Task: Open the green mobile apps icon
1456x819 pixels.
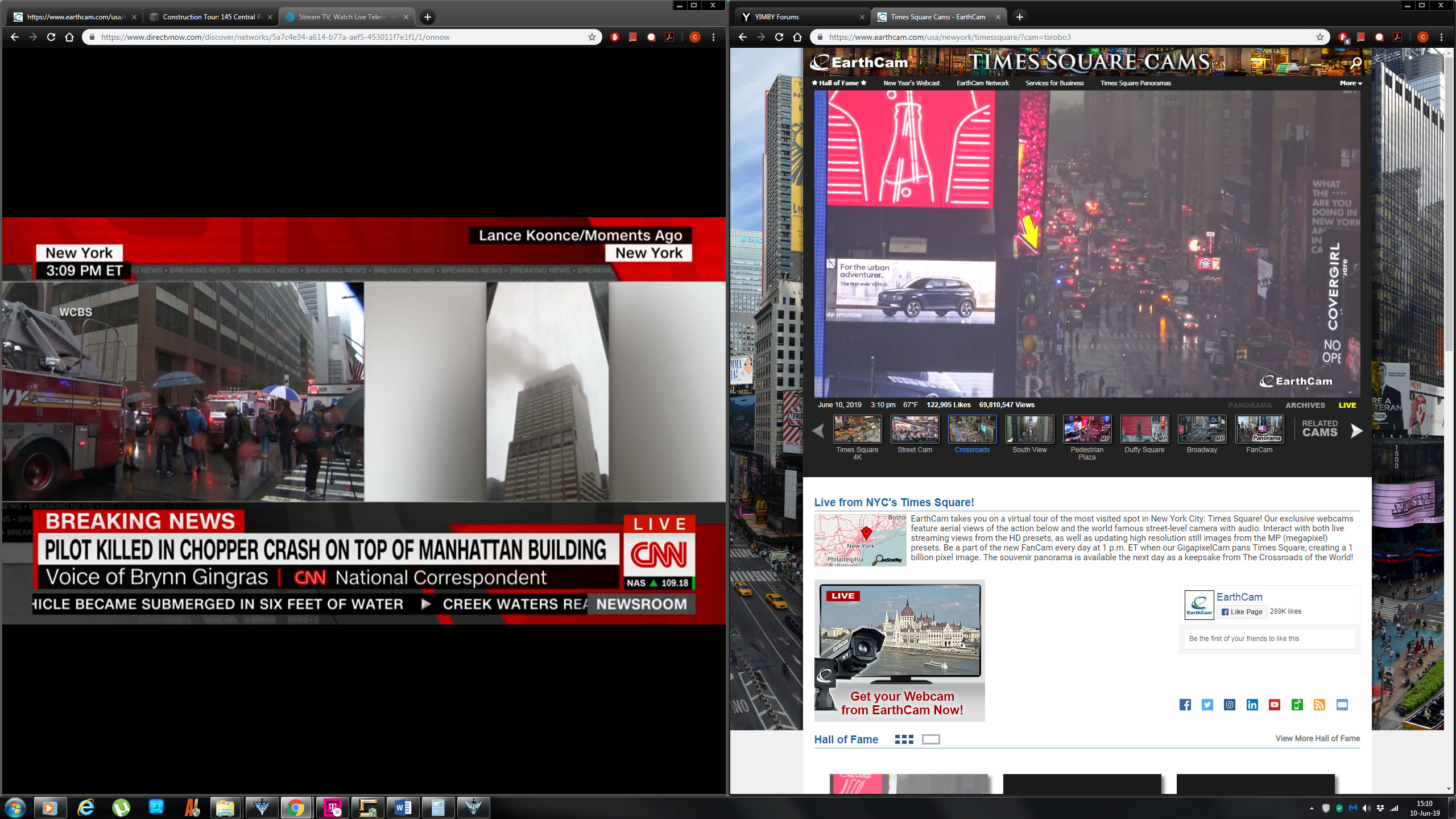Action: pos(1297,705)
